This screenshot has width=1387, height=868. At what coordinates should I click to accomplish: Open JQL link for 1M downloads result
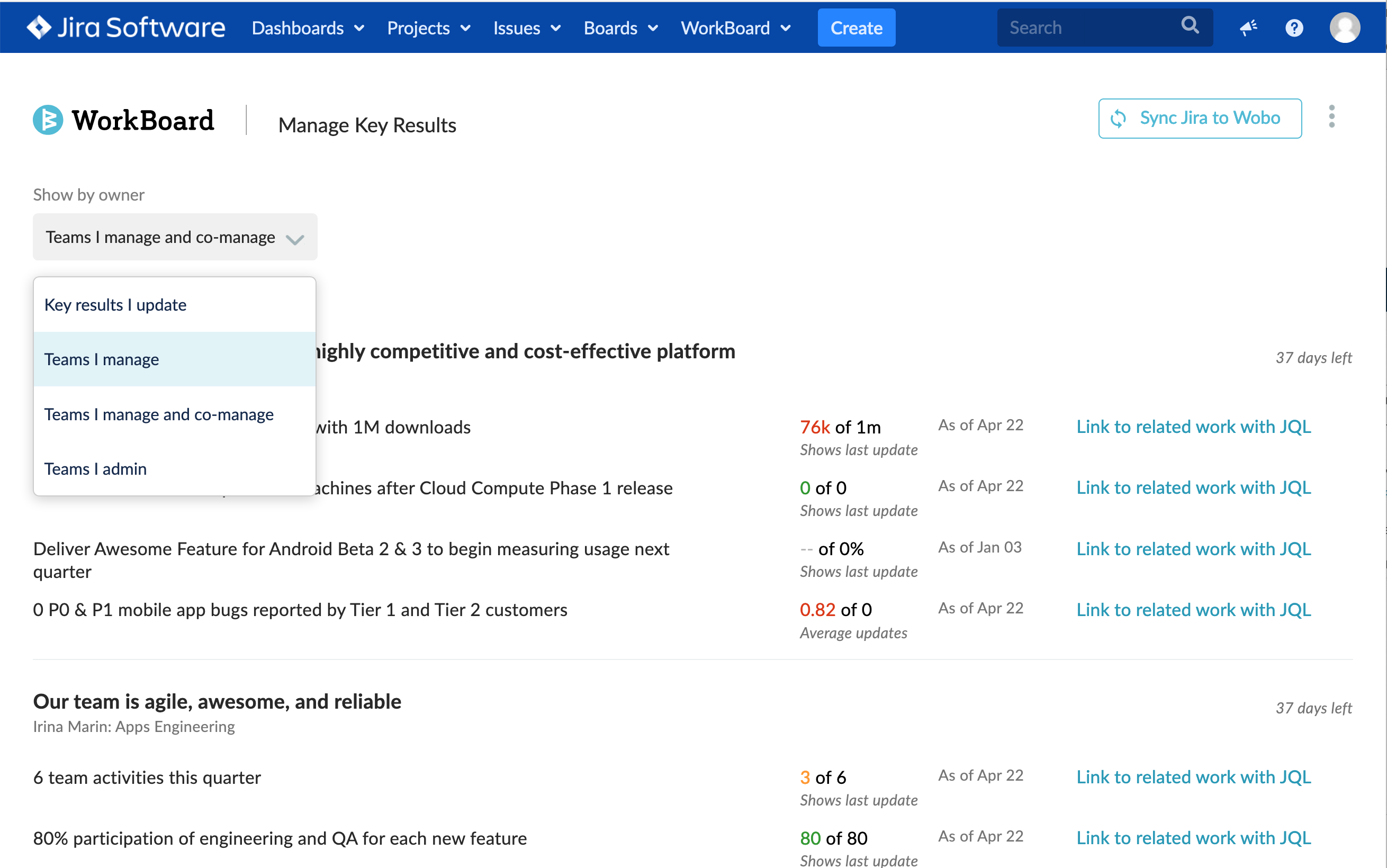tap(1194, 427)
